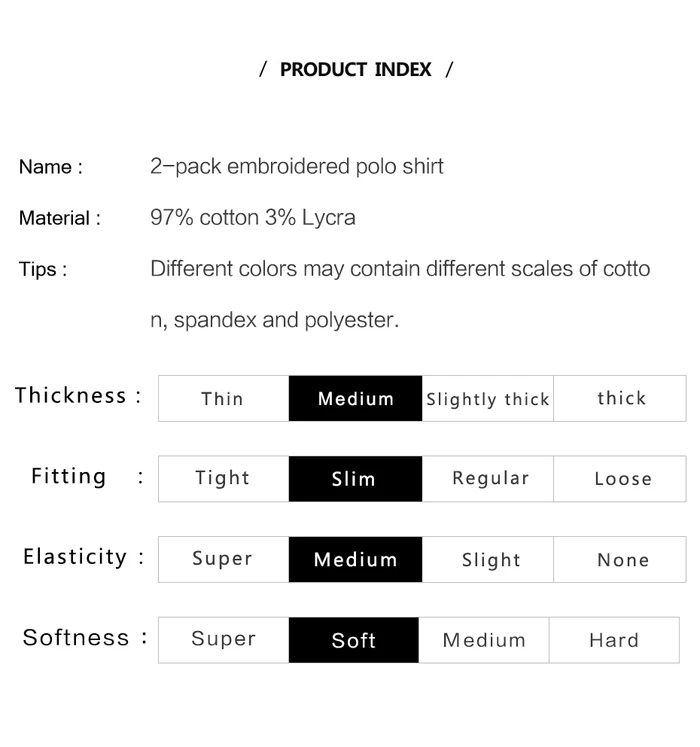This screenshot has height=747, width=700.
Task: Select None in the Elasticity row
Action: [622, 560]
